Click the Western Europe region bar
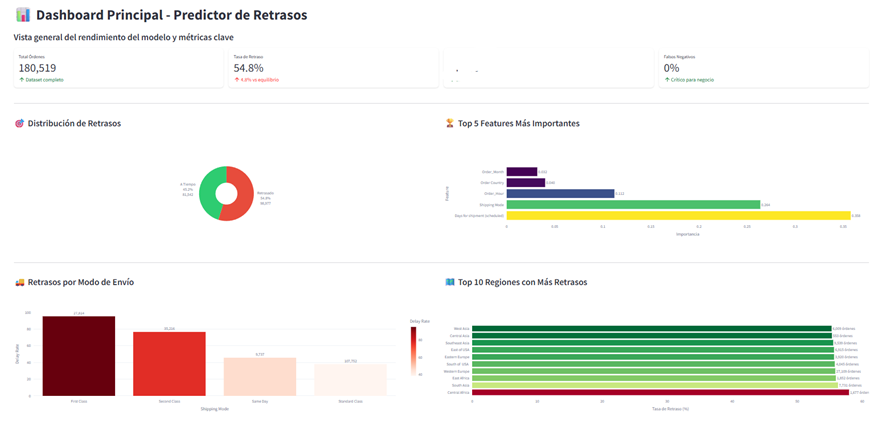 click(653, 371)
